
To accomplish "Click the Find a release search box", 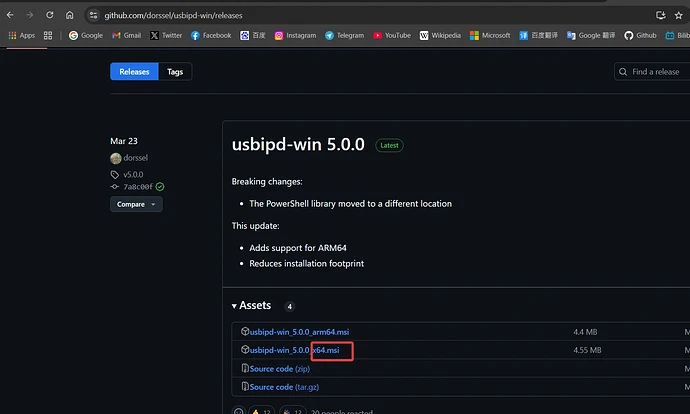I will 655,72.
